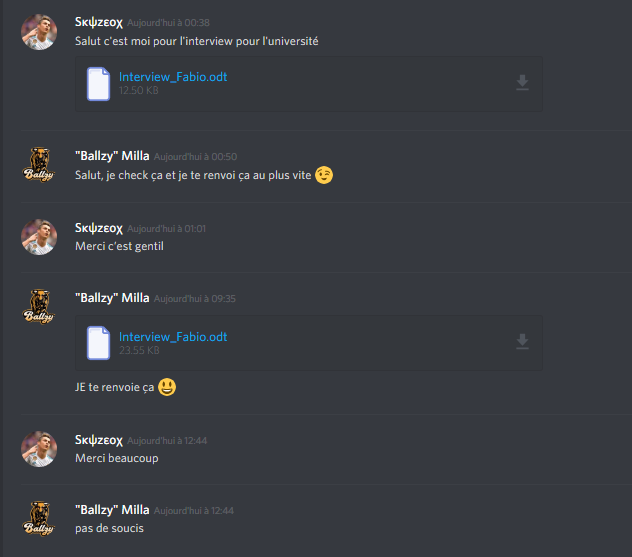Click the document icon of 12.50 KB file
This screenshot has width=632, height=557.
(x=98, y=84)
